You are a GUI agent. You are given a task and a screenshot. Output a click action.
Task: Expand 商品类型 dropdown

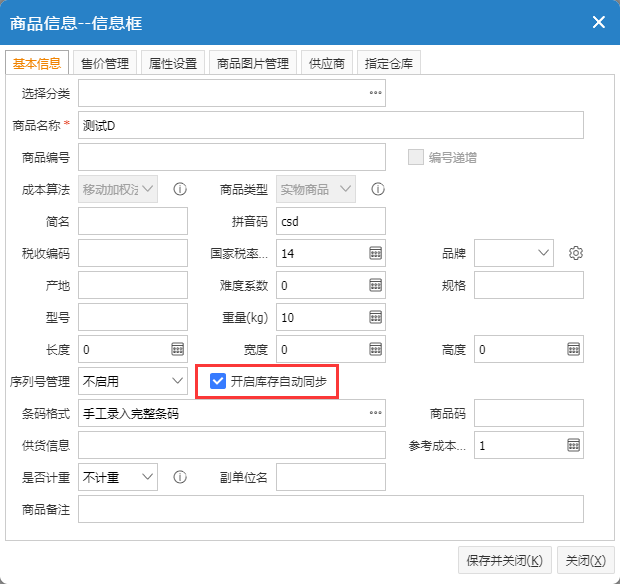point(316,189)
